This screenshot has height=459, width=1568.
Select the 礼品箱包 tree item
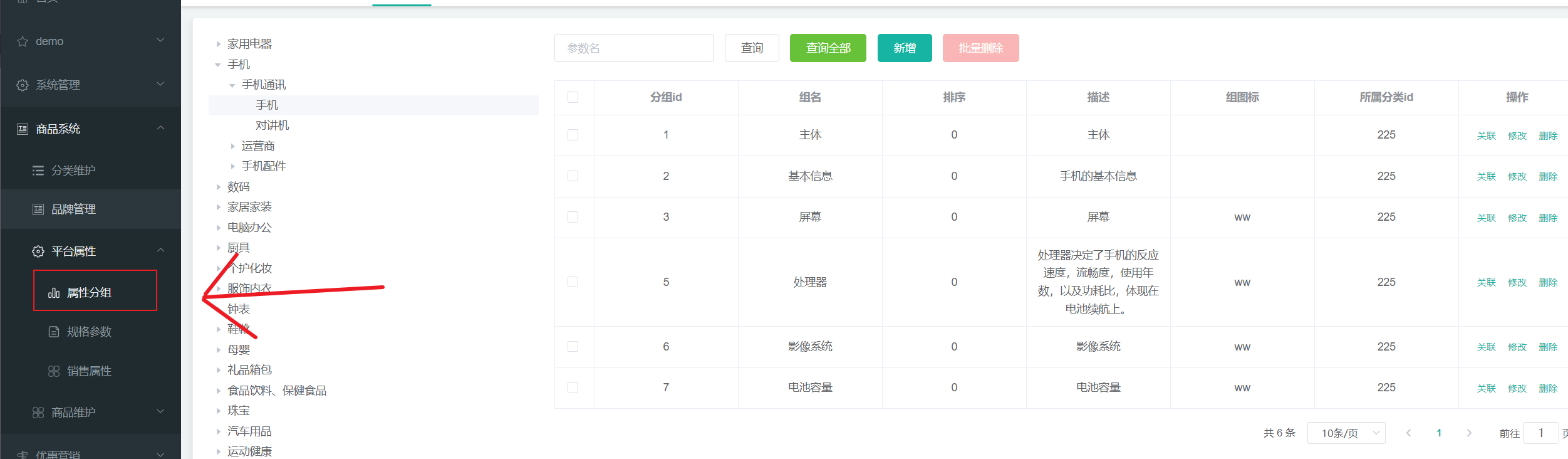249,370
